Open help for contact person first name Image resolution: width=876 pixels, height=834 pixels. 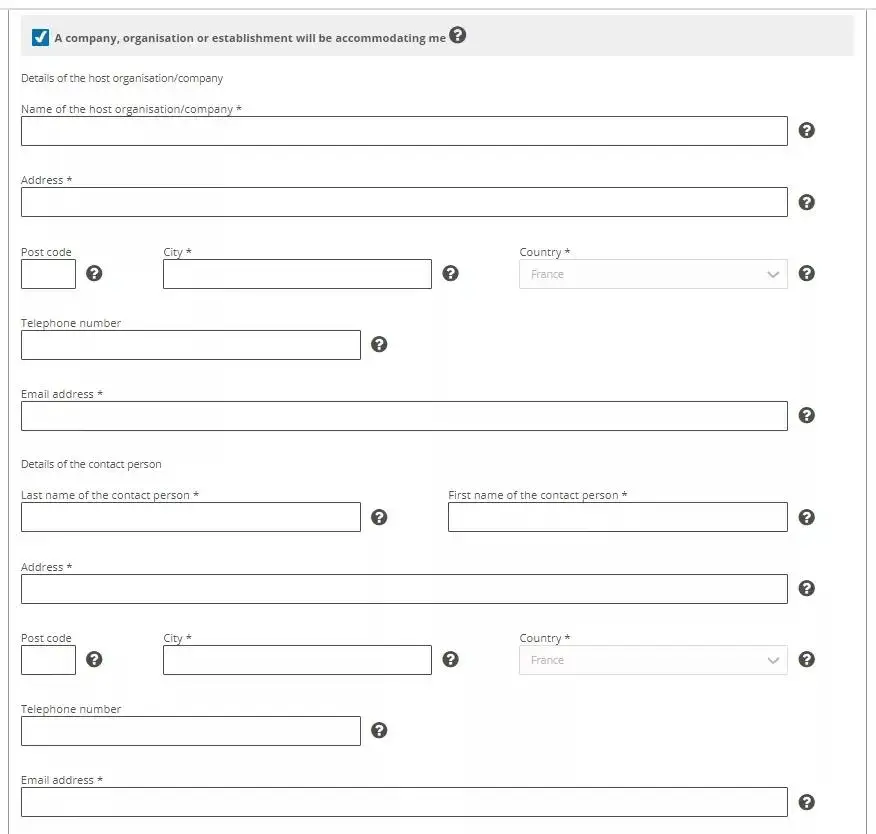pos(807,517)
